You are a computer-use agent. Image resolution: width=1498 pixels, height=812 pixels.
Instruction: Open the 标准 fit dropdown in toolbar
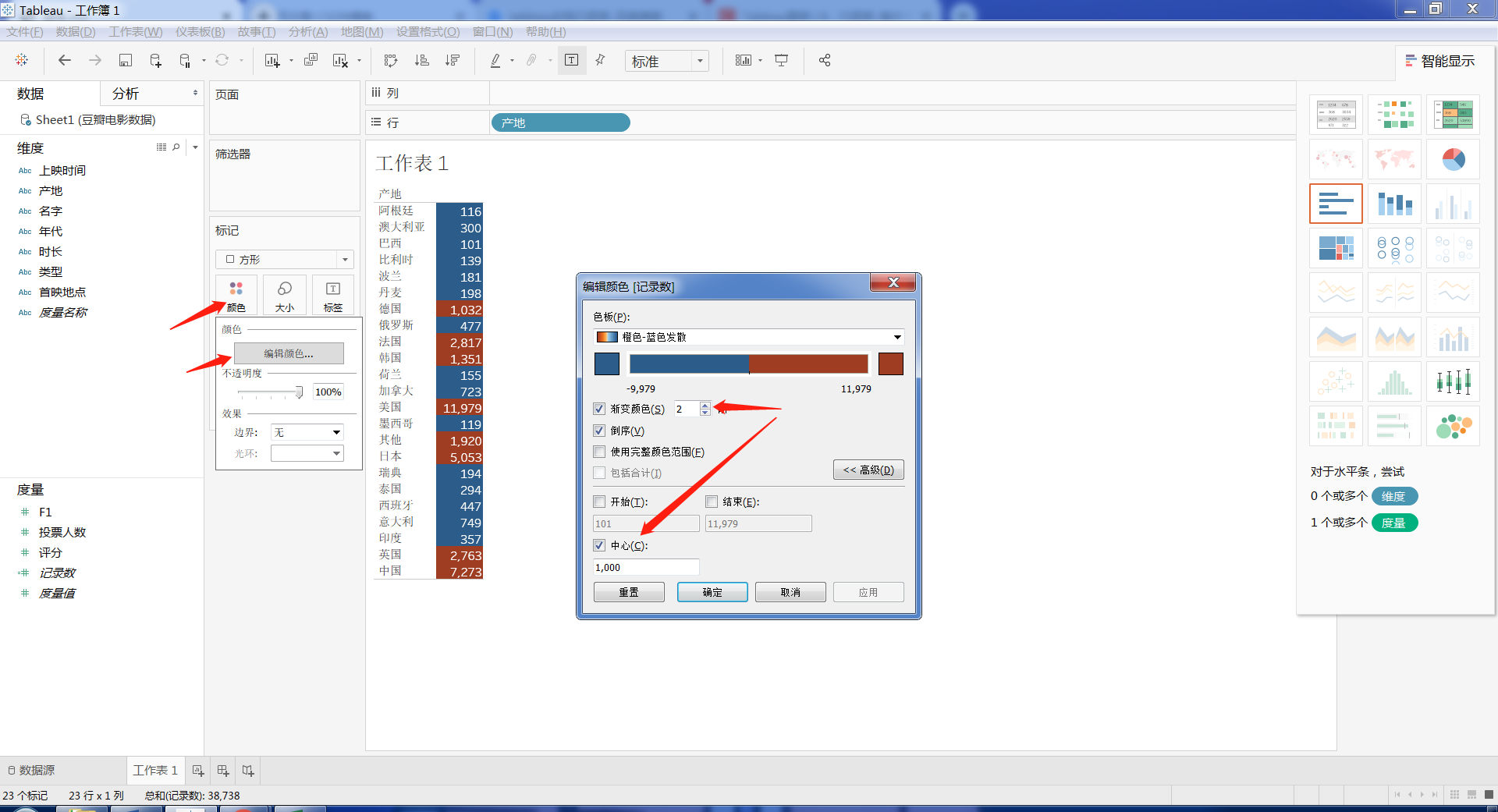pyautogui.click(x=667, y=61)
